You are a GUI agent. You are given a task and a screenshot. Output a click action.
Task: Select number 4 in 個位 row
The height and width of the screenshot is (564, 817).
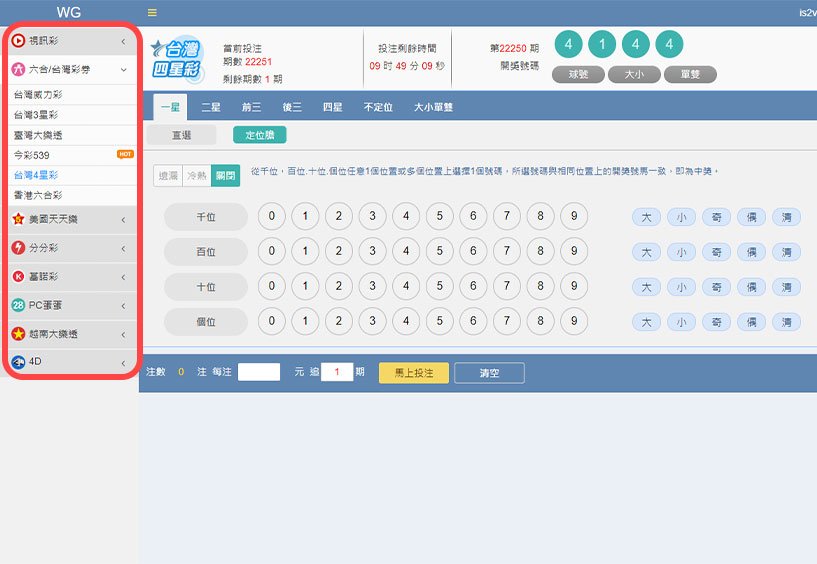click(x=406, y=321)
